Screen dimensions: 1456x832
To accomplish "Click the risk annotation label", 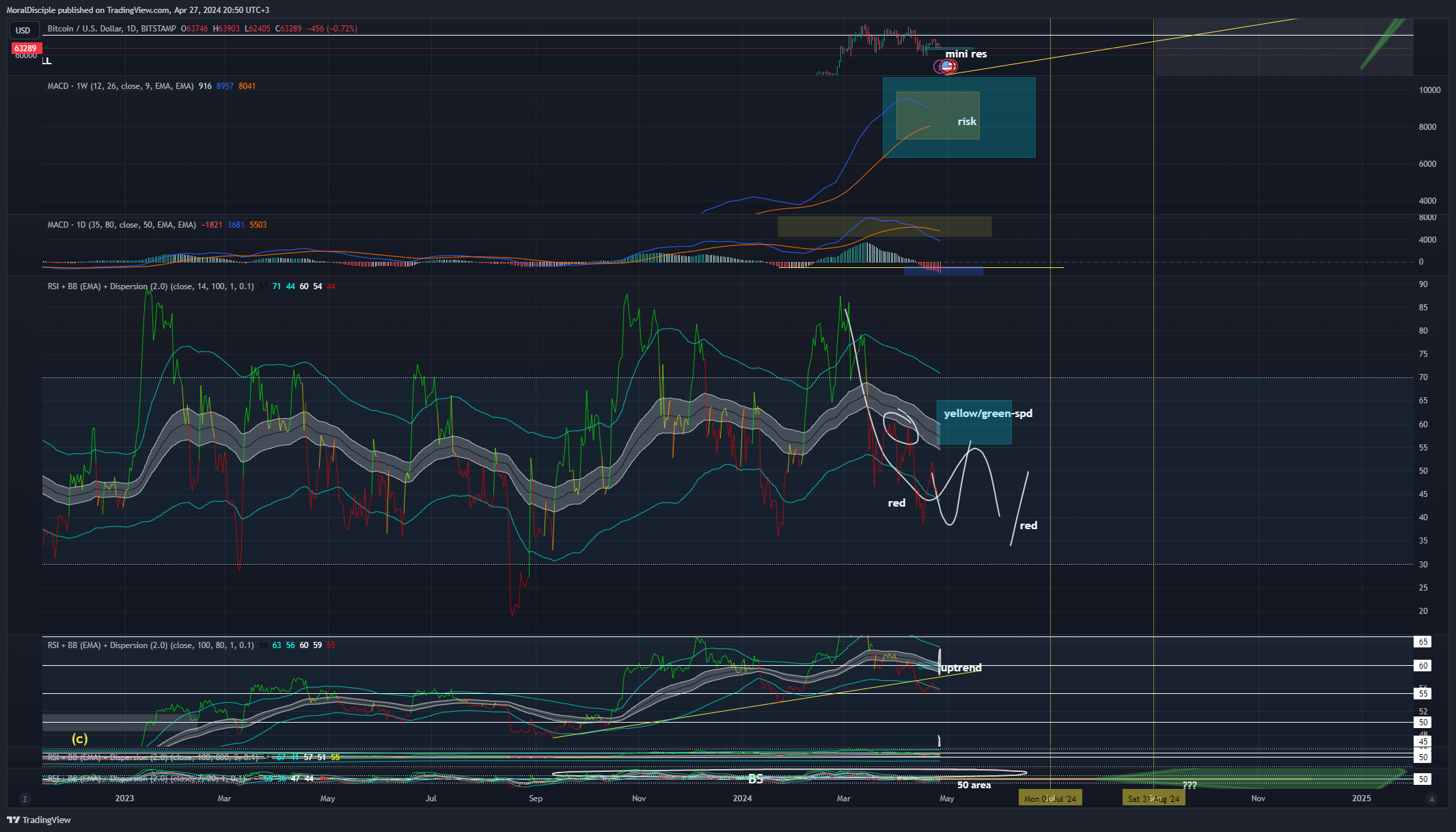I will point(967,122).
